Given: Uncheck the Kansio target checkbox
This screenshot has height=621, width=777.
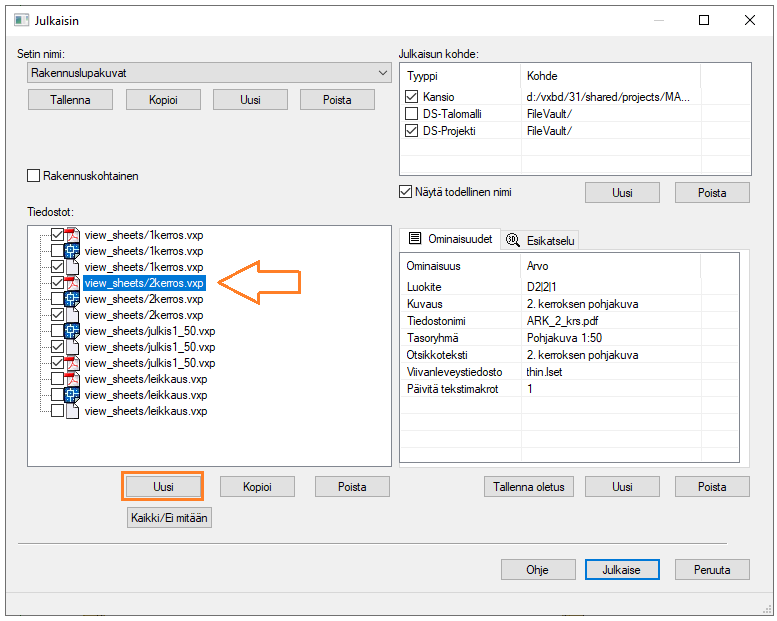Looking at the screenshot, I should pyautogui.click(x=412, y=97).
